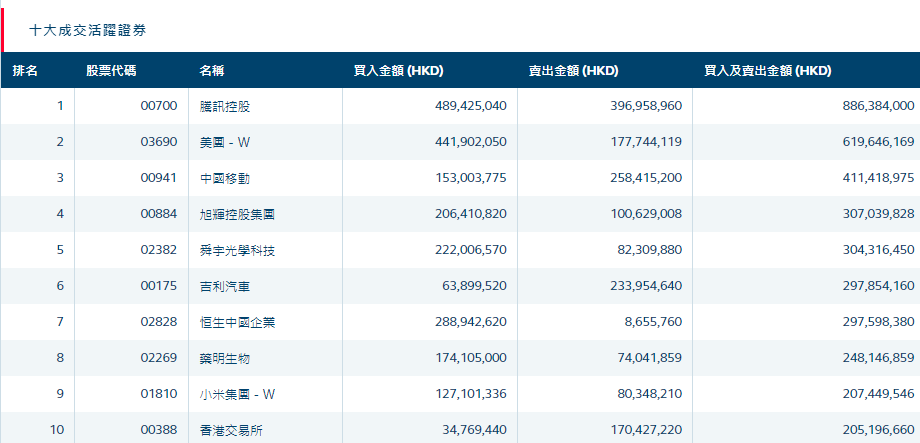Click rank 5 cell in 舜宇光學科技 row
The height and width of the screenshot is (443, 920).
[x=60, y=250]
